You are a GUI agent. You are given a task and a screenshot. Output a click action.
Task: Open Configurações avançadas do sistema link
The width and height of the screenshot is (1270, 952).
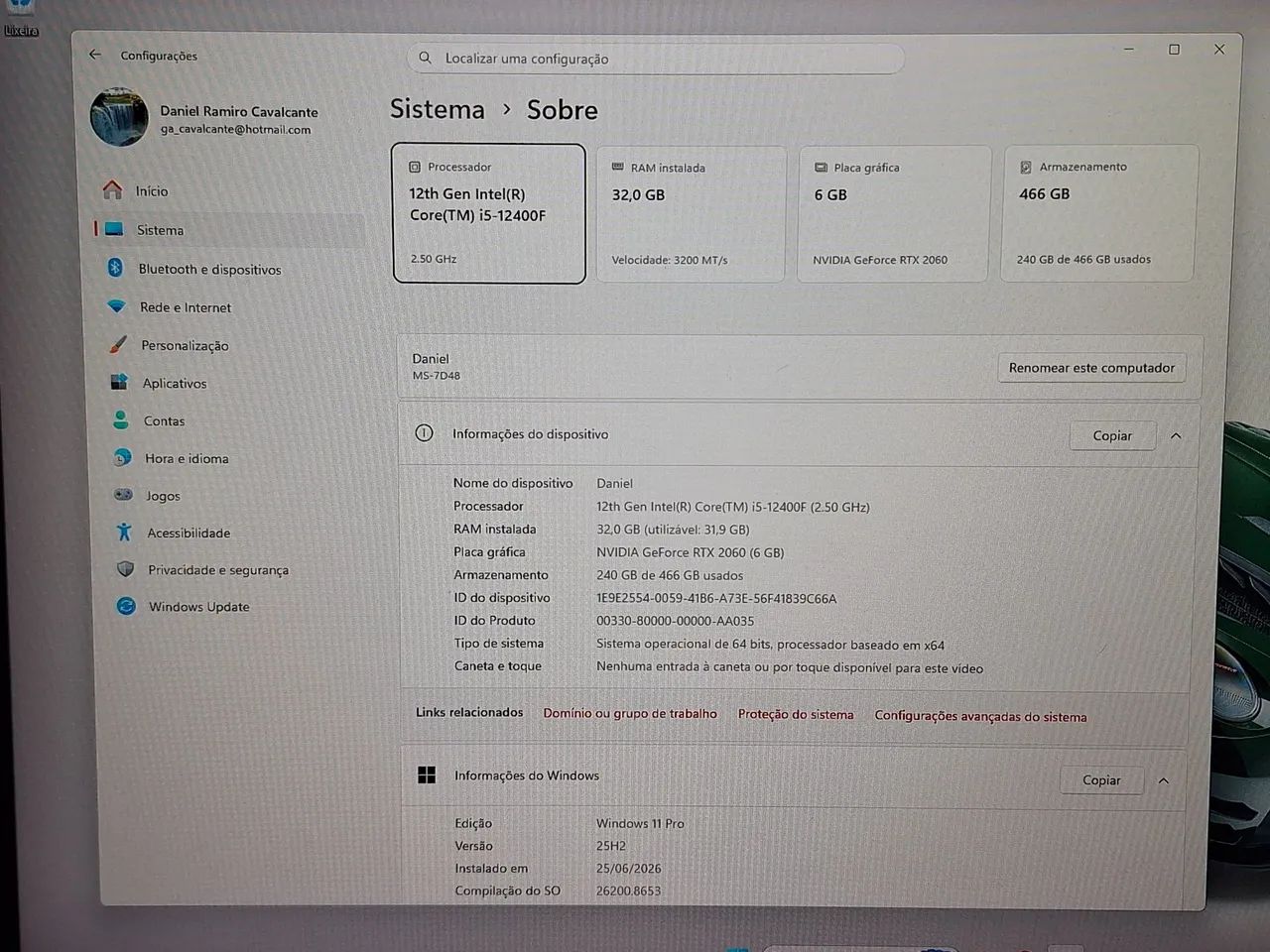pos(980,716)
